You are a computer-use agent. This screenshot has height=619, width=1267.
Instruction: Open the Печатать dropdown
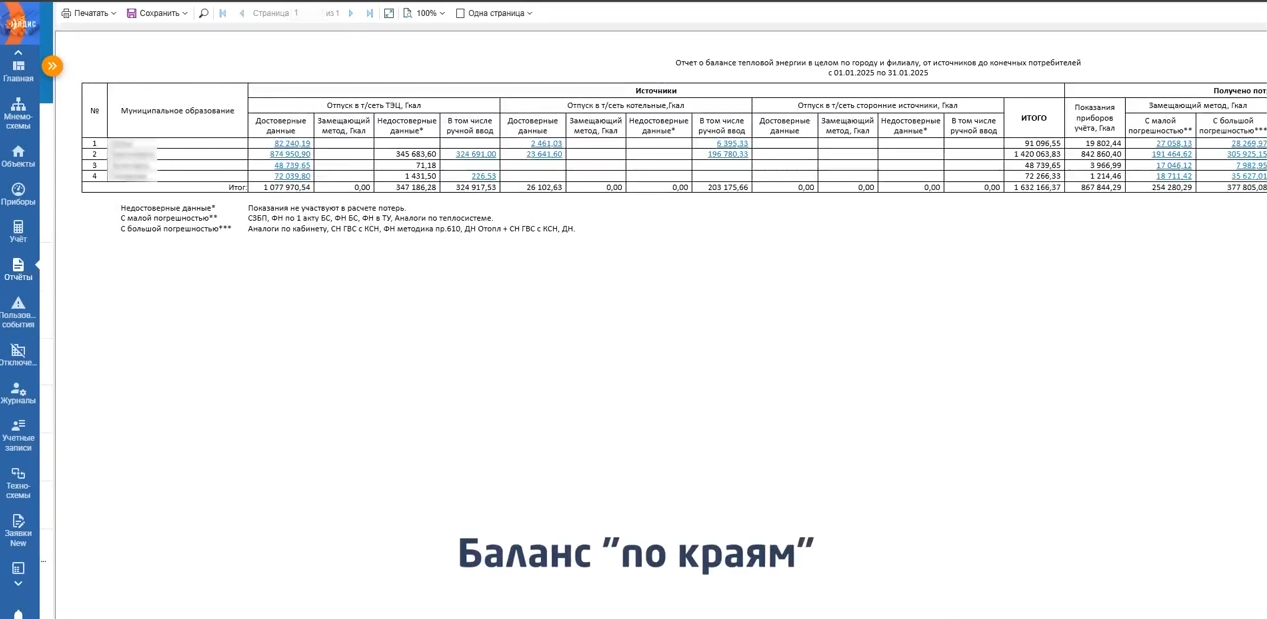89,13
